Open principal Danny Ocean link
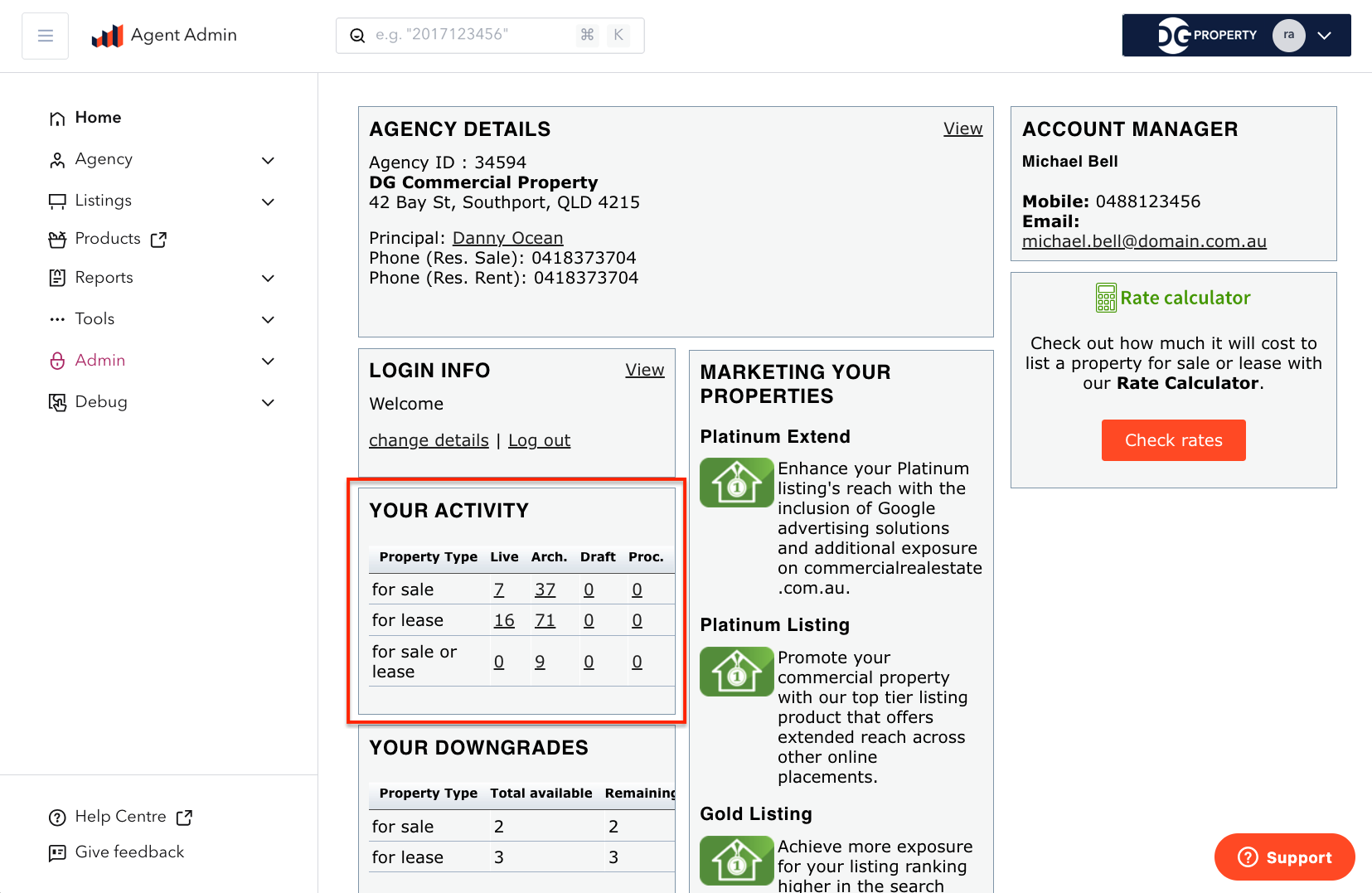The width and height of the screenshot is (1372, 893). click(x=507, y=238)
